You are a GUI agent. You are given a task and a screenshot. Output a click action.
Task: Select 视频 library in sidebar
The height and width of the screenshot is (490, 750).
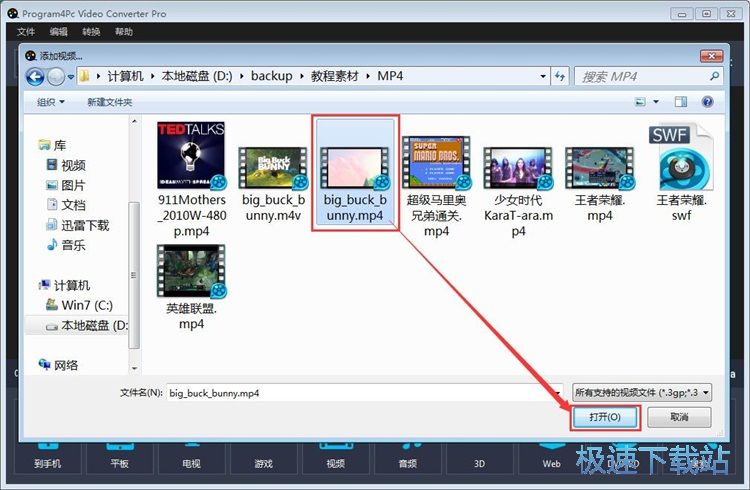point(66,165)
